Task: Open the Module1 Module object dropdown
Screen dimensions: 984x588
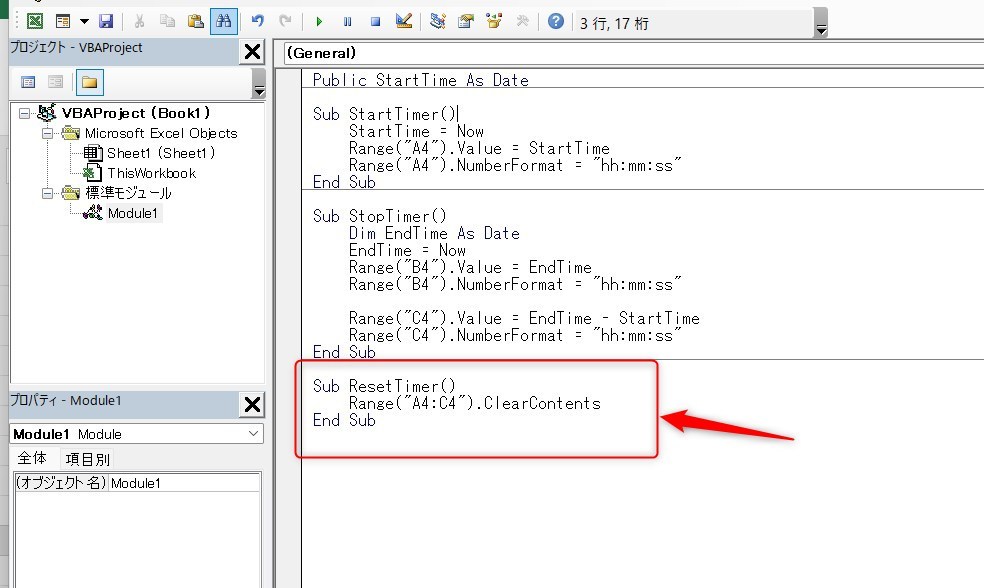Action: tap(136, 434)
